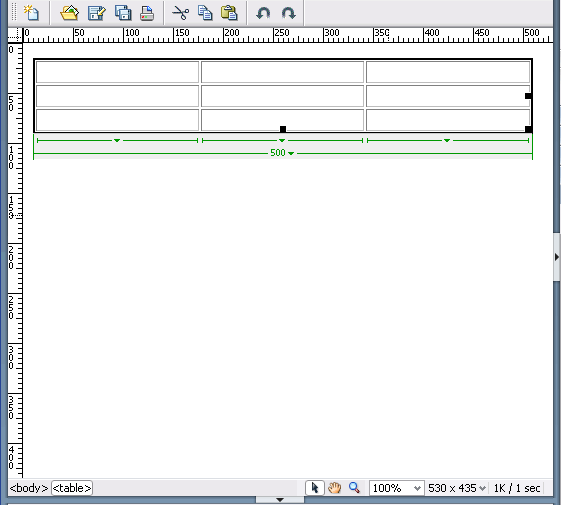Collapse the side panel with the right arrow

tap(557, 257)
